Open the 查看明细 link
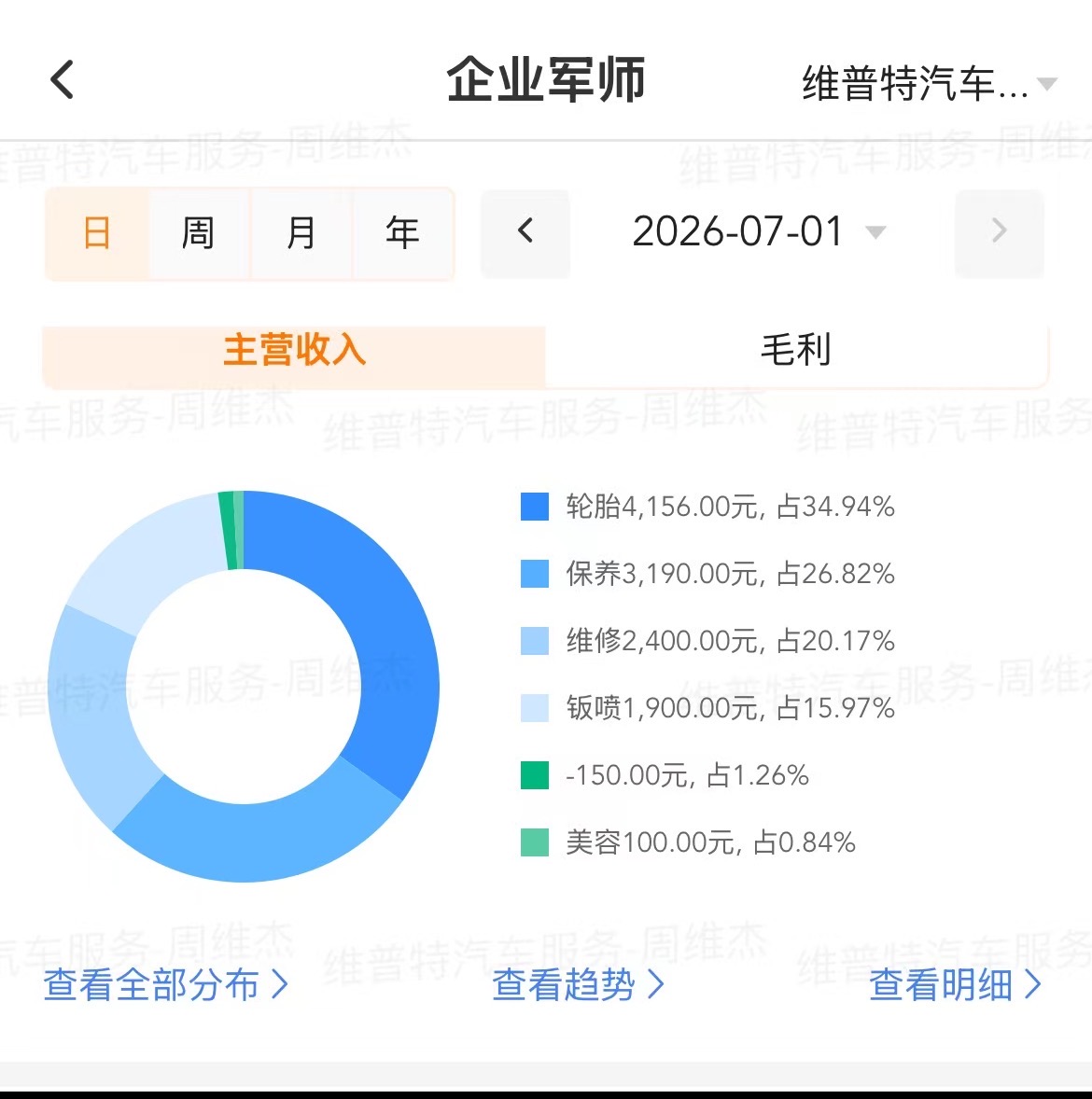1092x1099 pixels. pyautogui.click(x=955, y=985)
